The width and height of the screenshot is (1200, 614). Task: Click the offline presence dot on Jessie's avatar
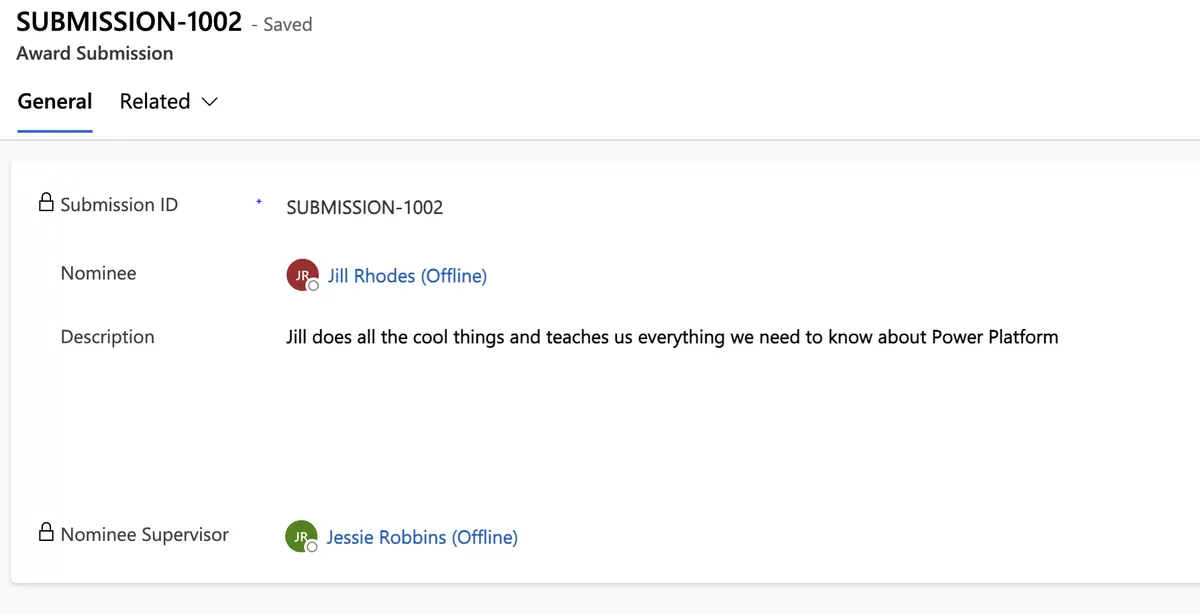click(312, 547)
